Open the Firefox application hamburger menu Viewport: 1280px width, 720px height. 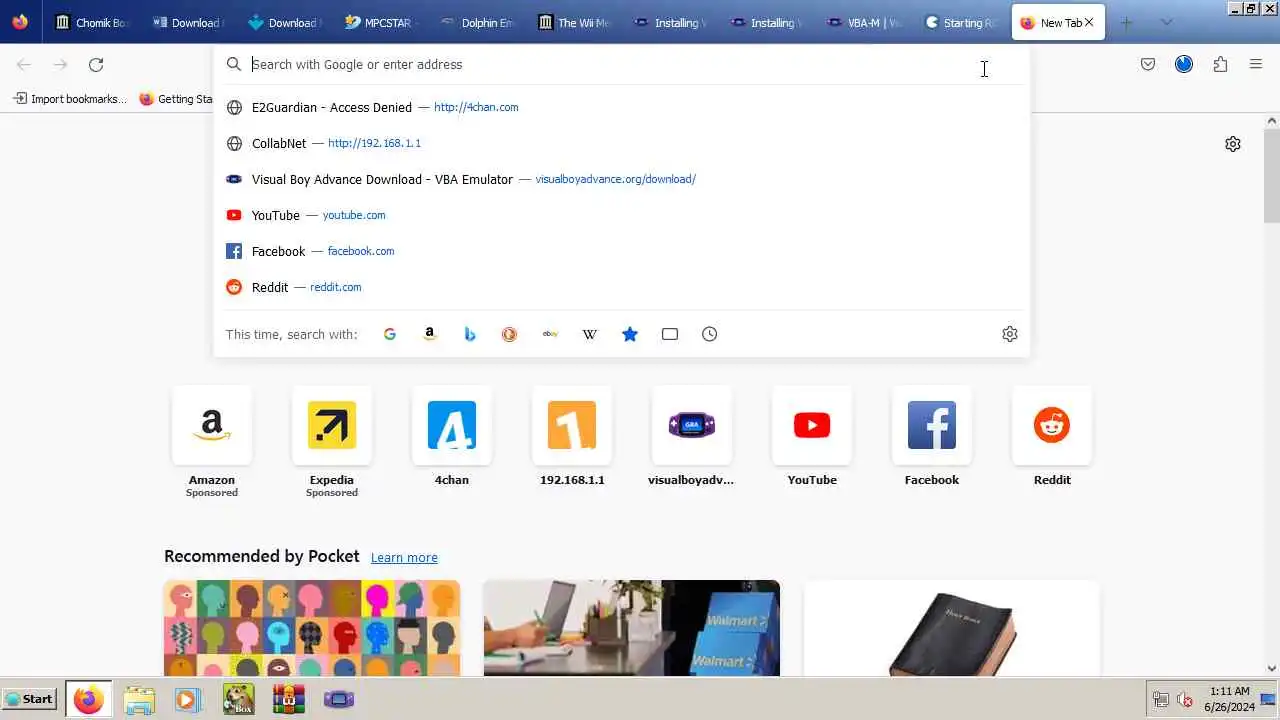tap(1256, 65)
